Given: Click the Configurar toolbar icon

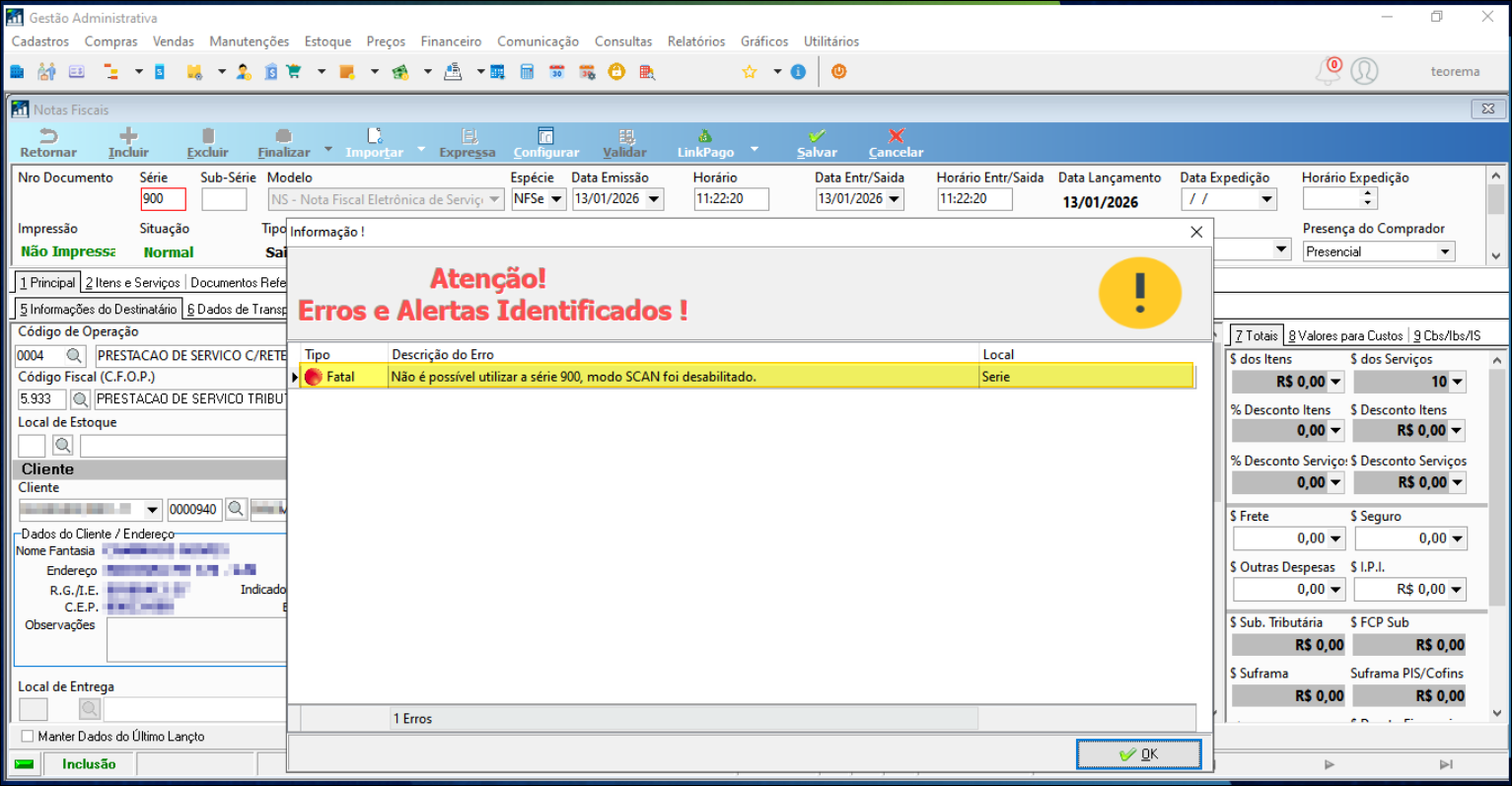Looking at the screenshot, I should (x=545, y=137).
